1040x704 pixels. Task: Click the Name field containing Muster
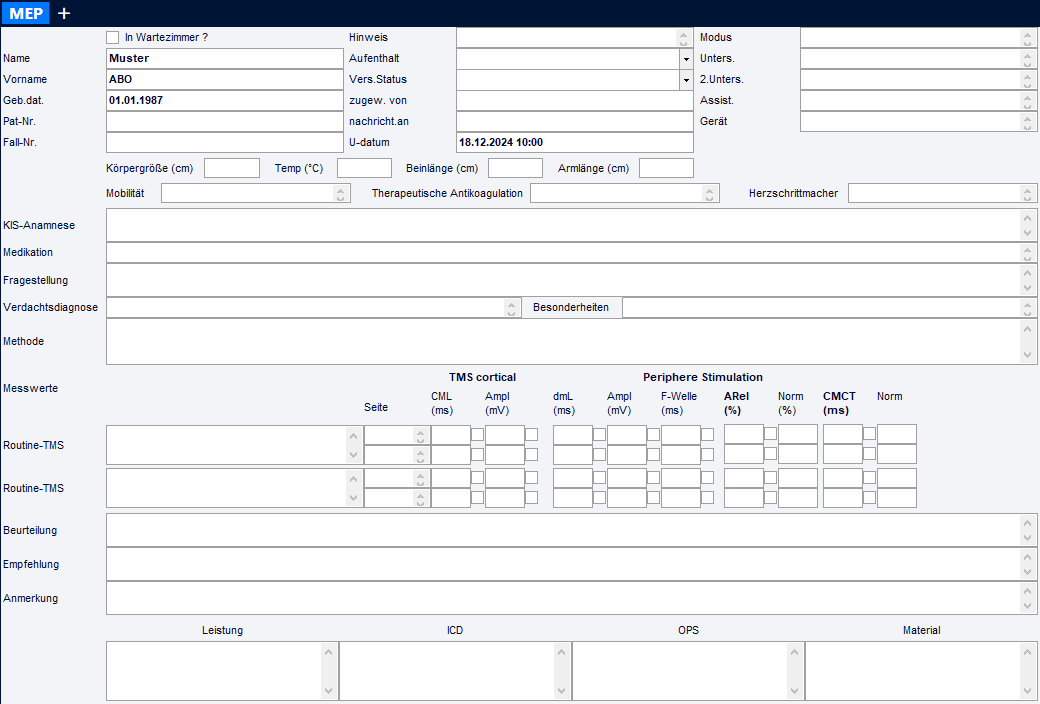225,58
